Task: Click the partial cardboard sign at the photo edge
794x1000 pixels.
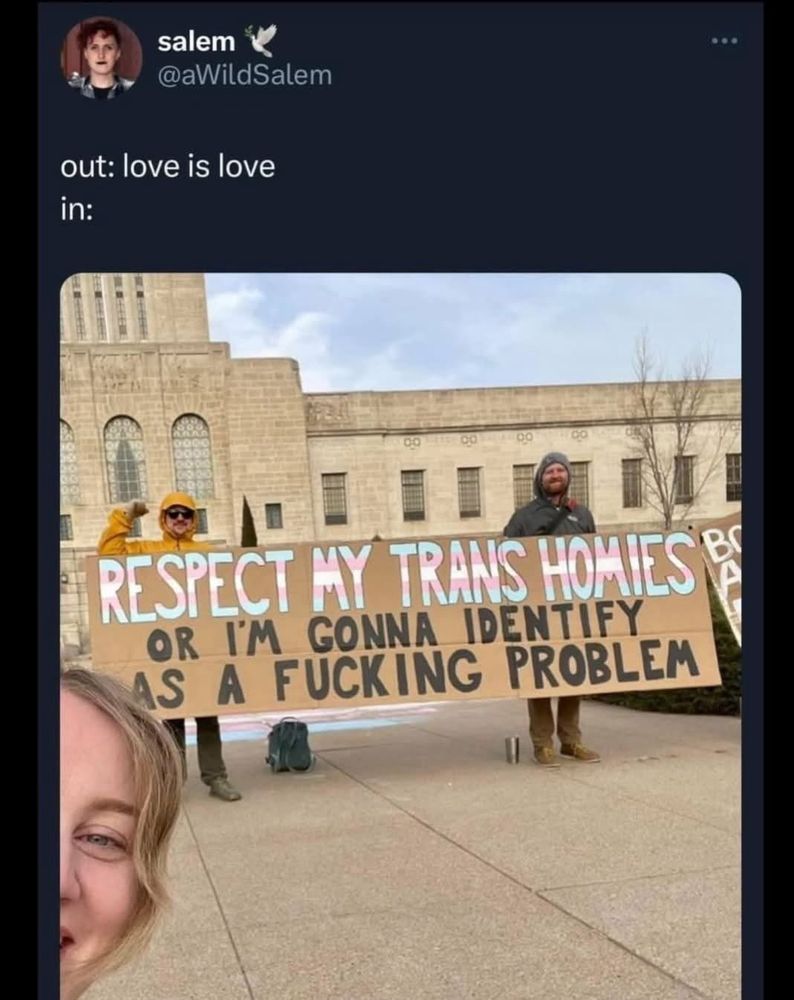Action: click(x=722, y=574)
